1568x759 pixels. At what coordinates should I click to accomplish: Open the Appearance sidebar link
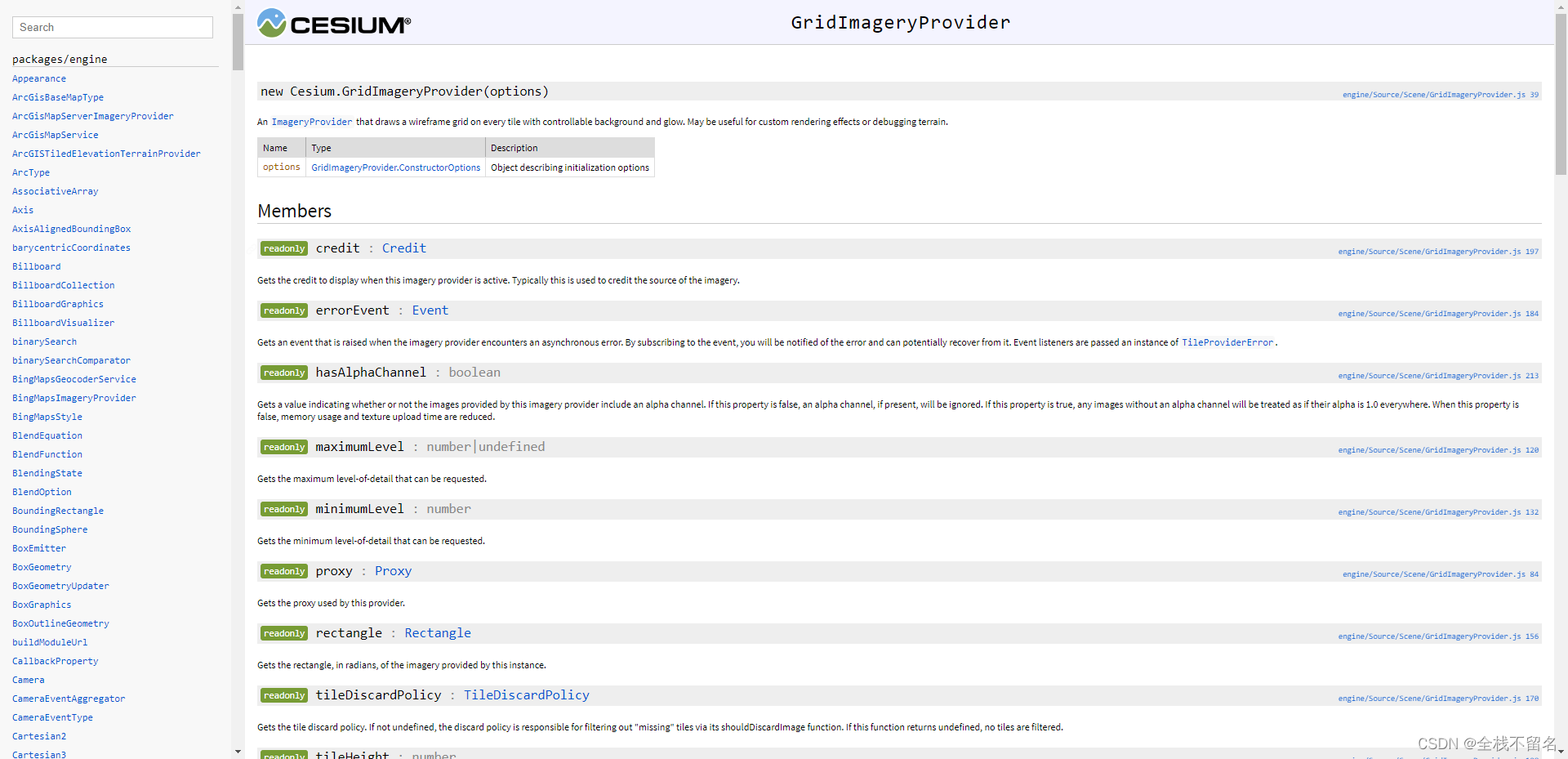tap(39, 78)
